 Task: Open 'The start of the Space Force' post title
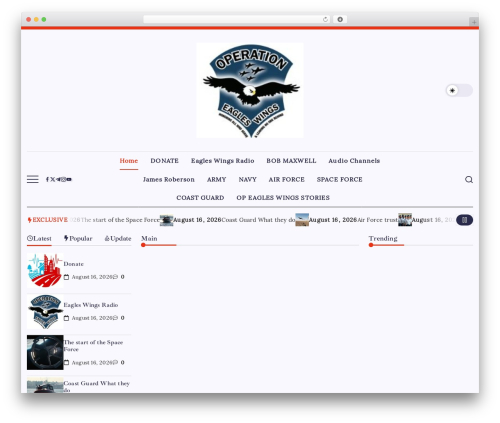[x=93, y=346]
